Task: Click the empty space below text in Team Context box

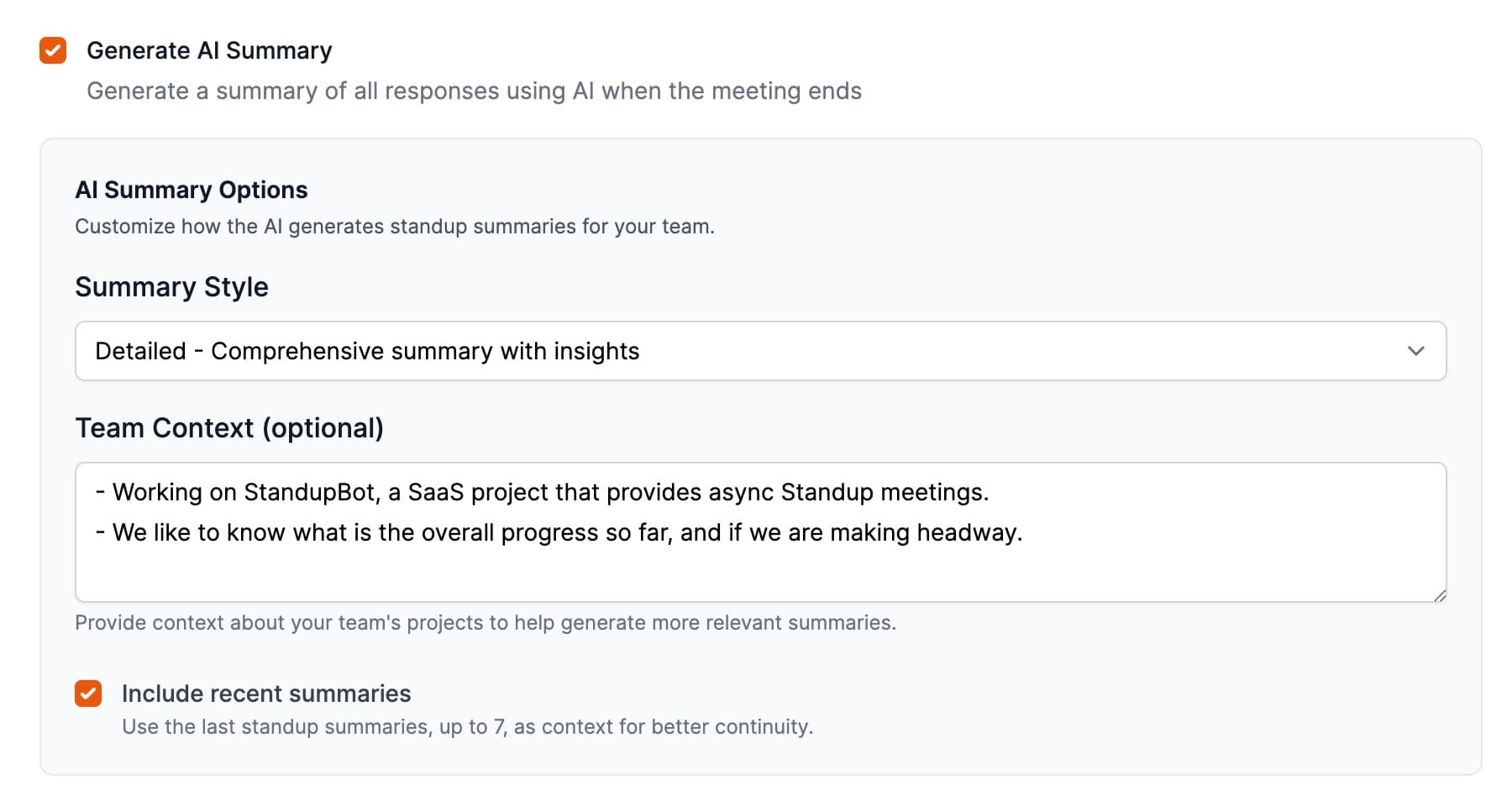Action: coord(759,575)
